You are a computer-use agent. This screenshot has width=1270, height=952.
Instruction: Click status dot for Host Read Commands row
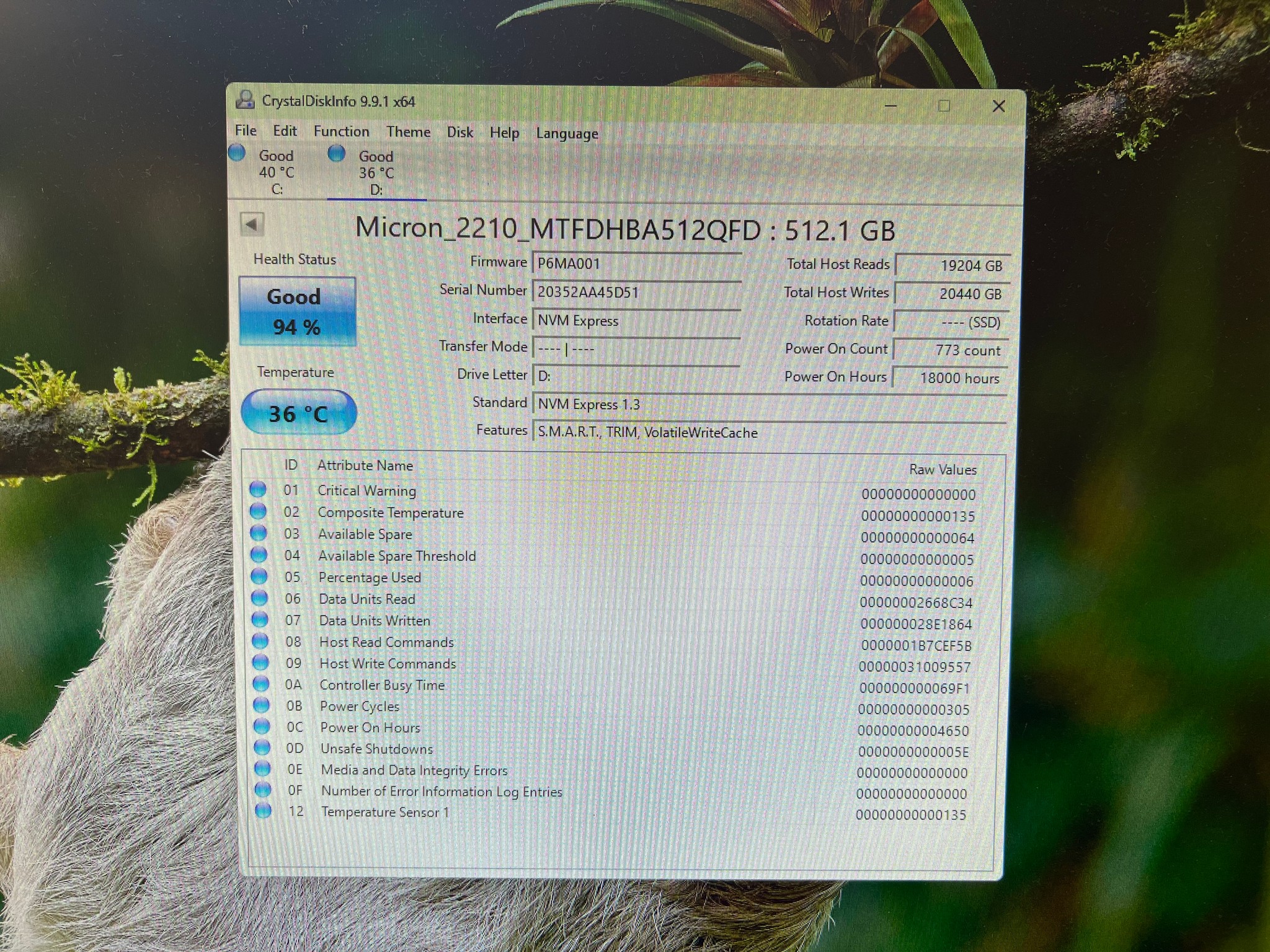pos(260,641)
